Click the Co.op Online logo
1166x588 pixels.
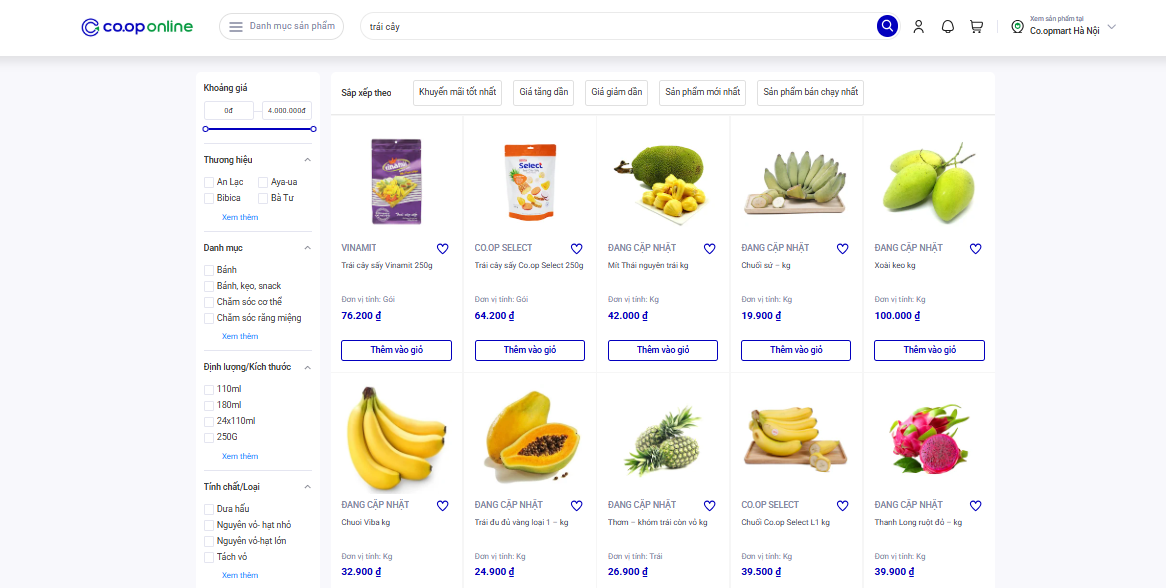click(x=138, y=27)
